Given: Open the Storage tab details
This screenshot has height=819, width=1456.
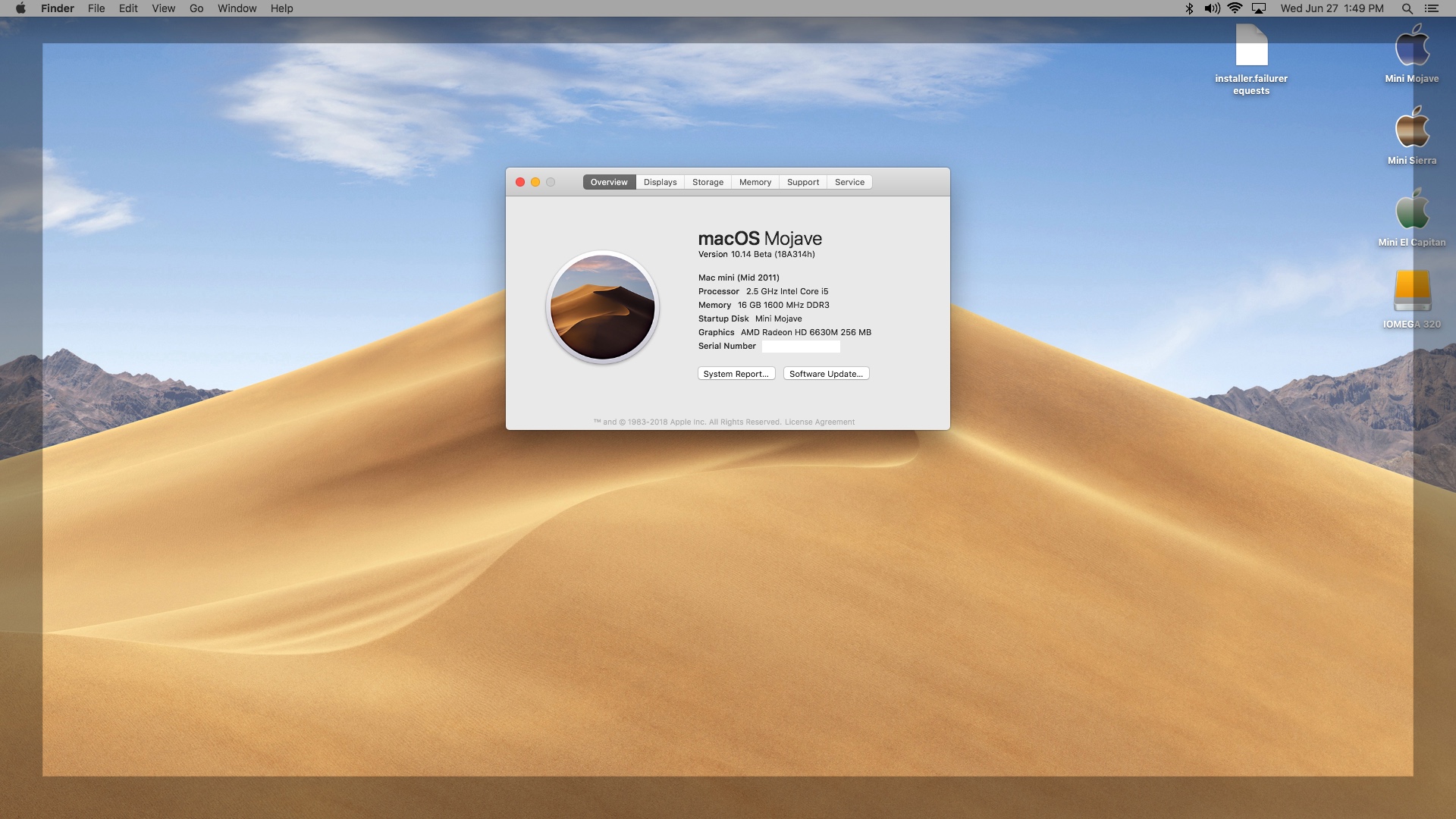Looking at the screenshot, I should (x=707, y=182).
